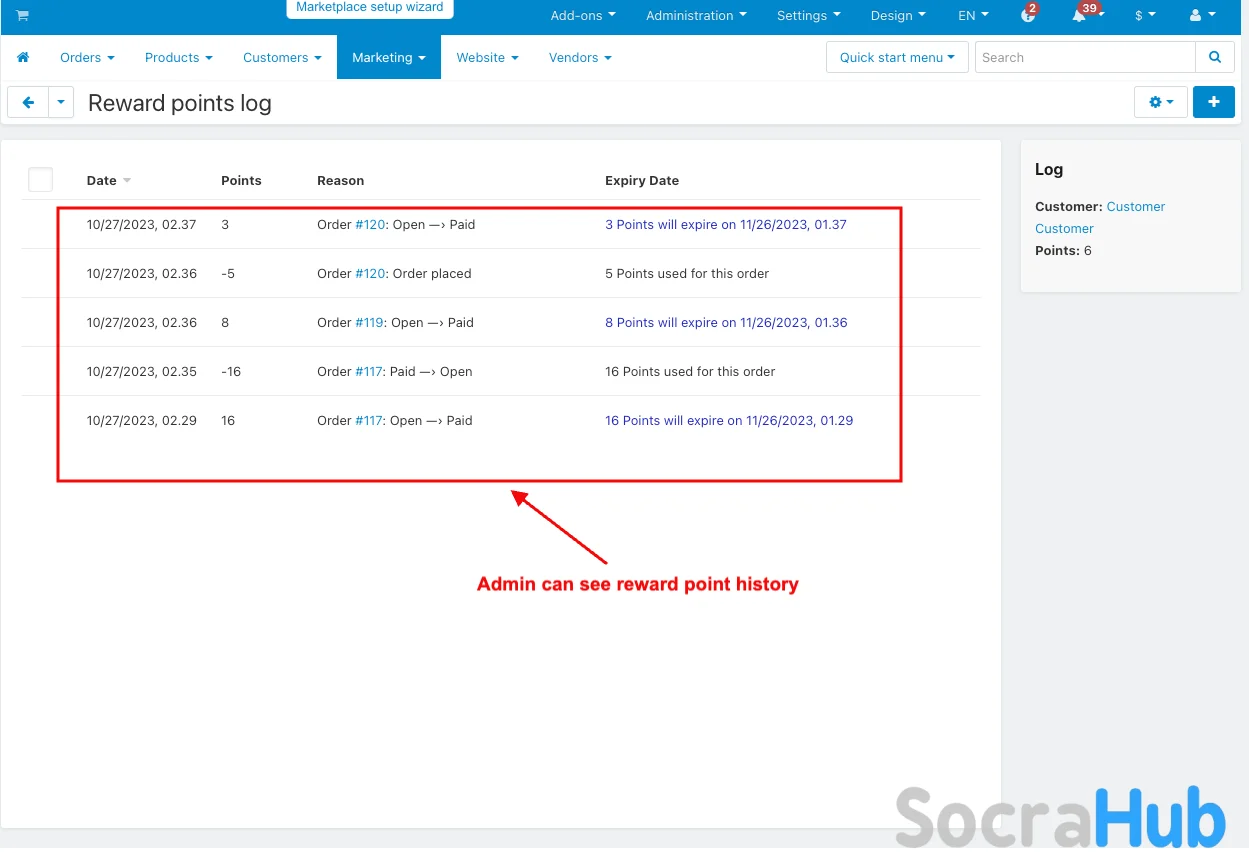Click the shopping cart storefront icon
The width and height of the screenshot is (1249, 853).
click(x=22, y=16)
